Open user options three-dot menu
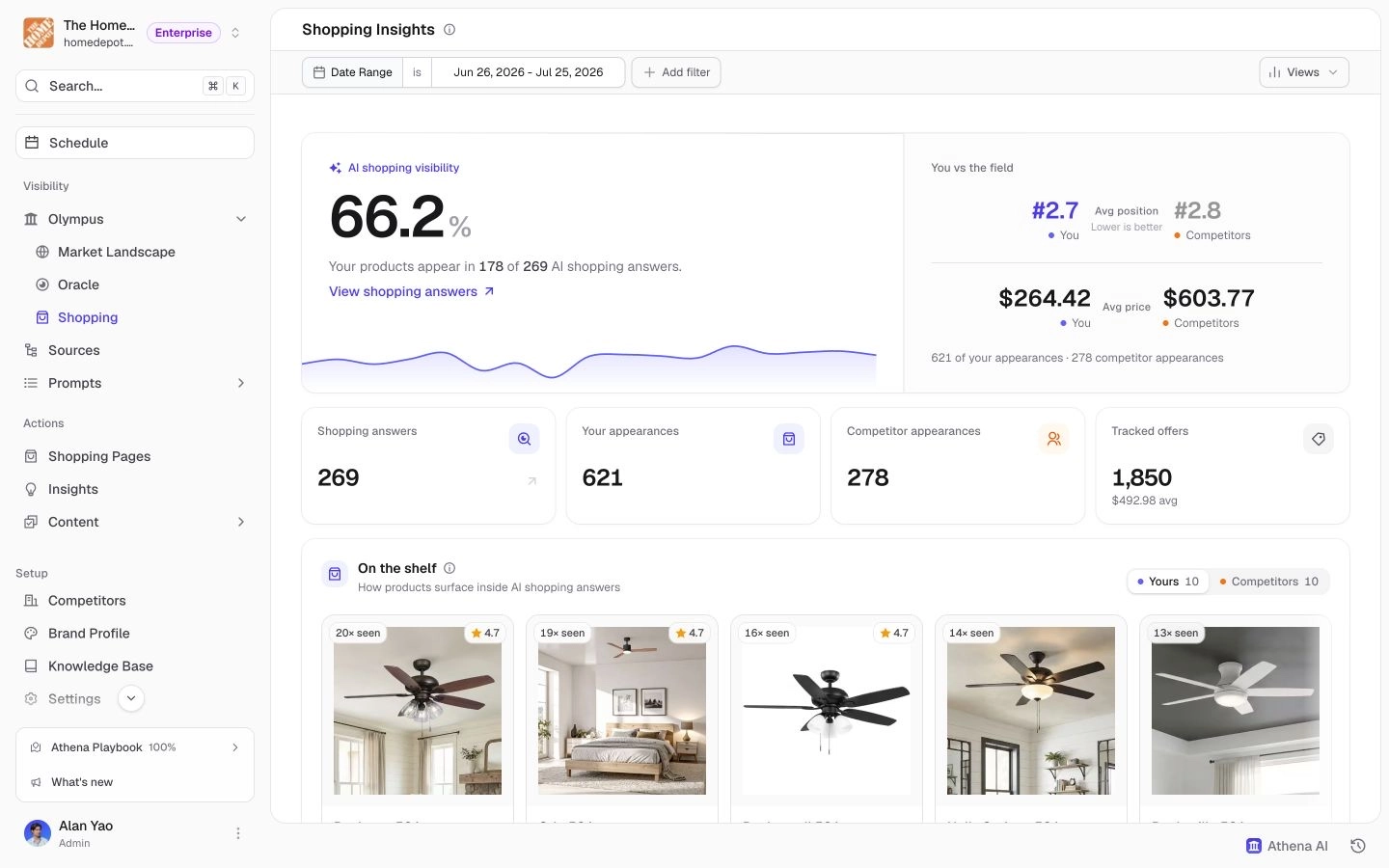1389x868 pixels. (238, 833)
